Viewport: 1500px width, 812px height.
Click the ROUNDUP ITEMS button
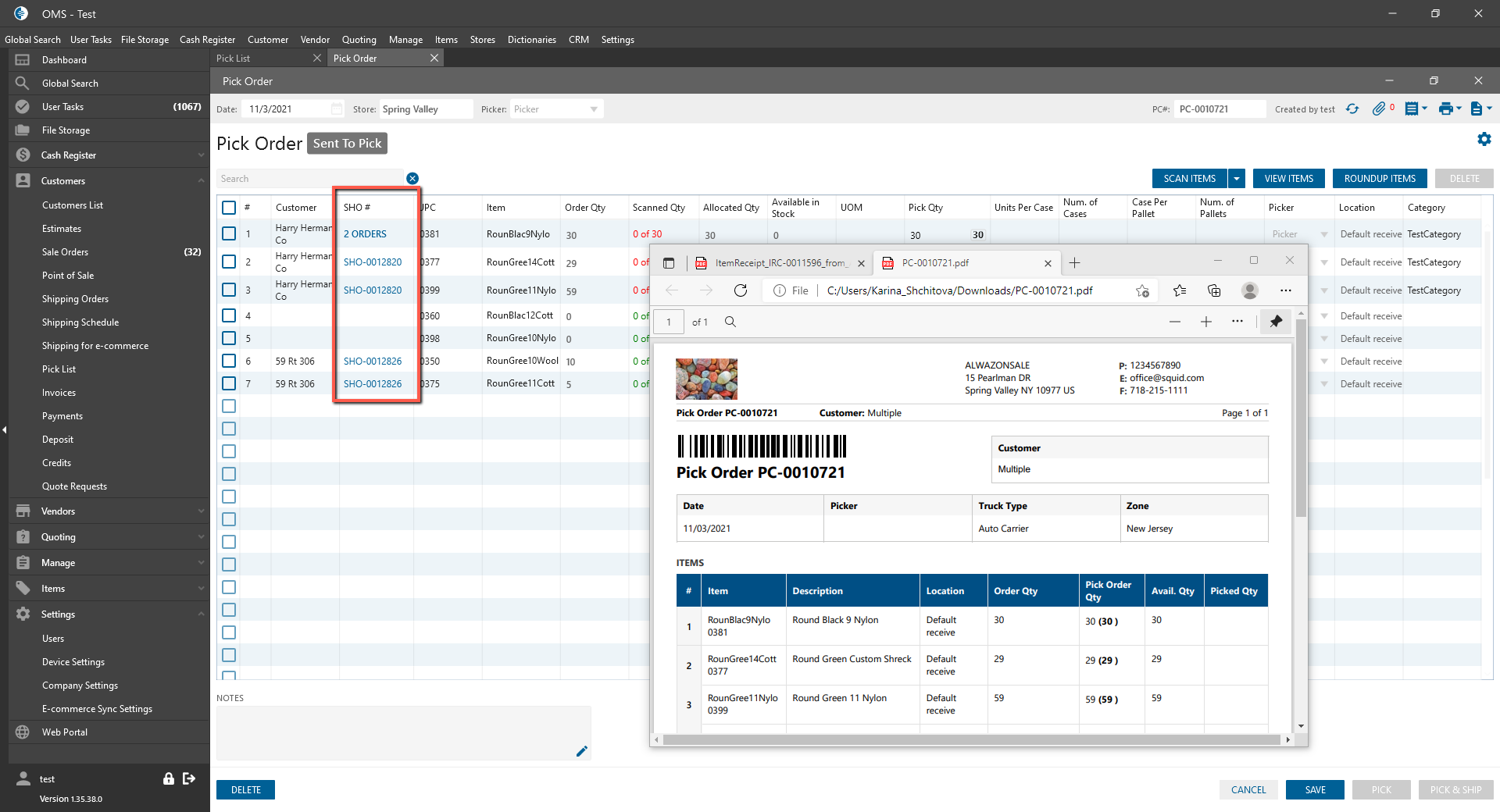tap(1380, 179)
